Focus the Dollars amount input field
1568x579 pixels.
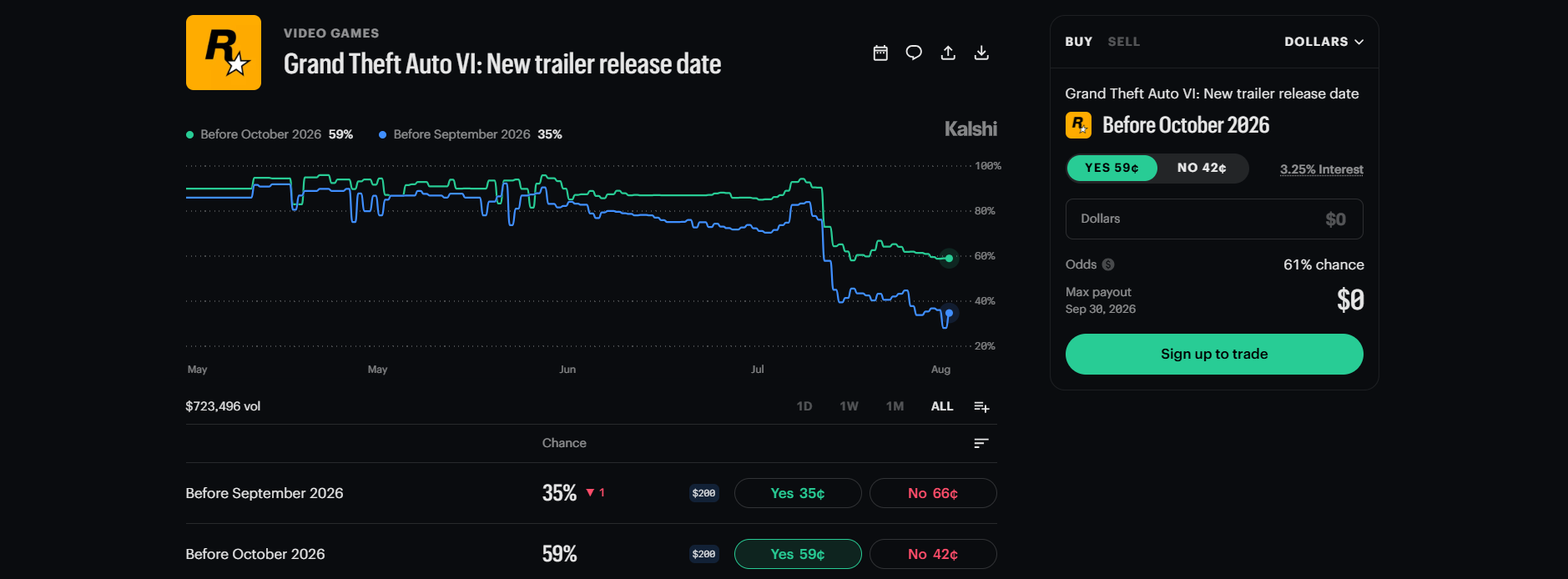pos(1214,219)
